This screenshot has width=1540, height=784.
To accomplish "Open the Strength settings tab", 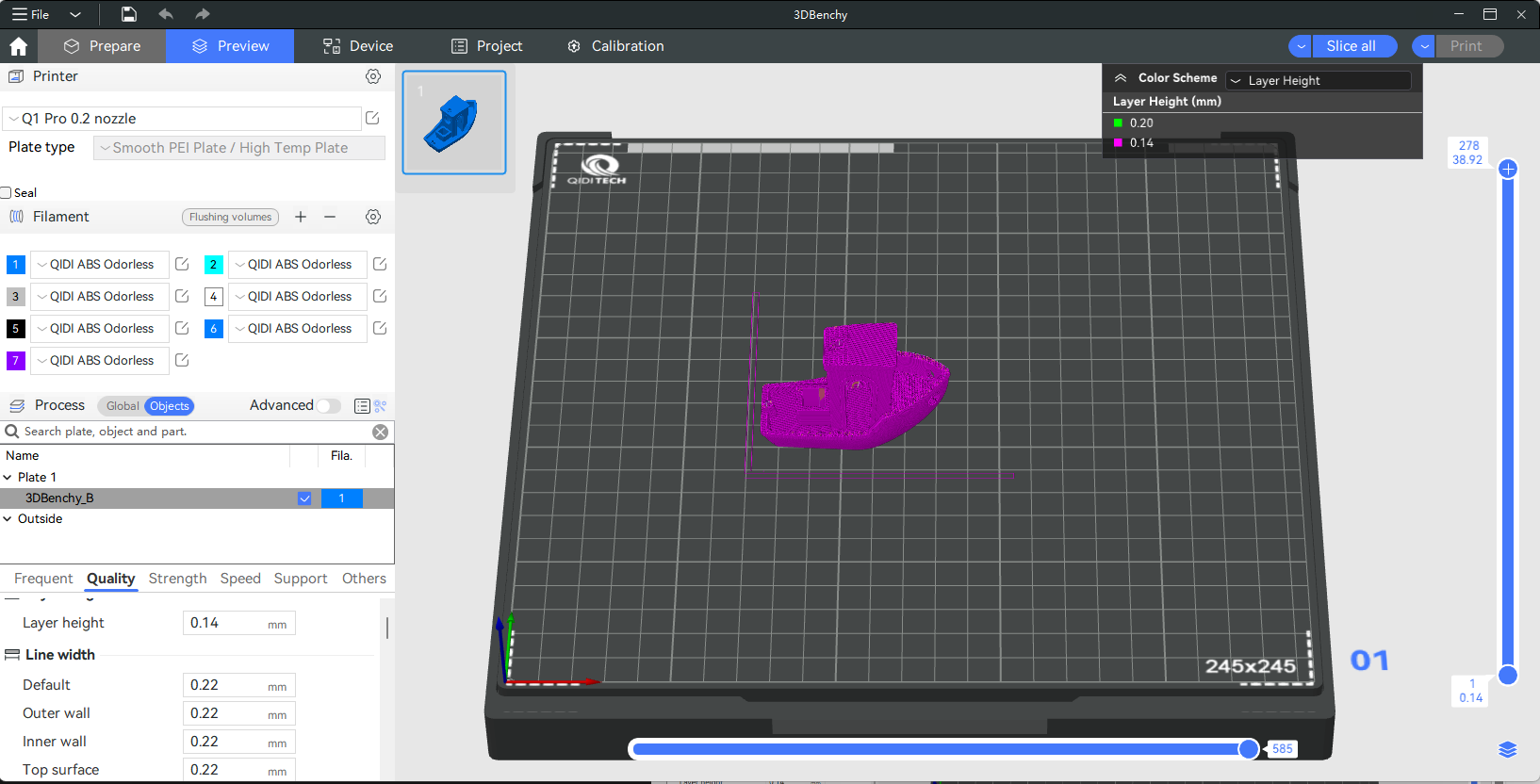I will pos(177,579).
